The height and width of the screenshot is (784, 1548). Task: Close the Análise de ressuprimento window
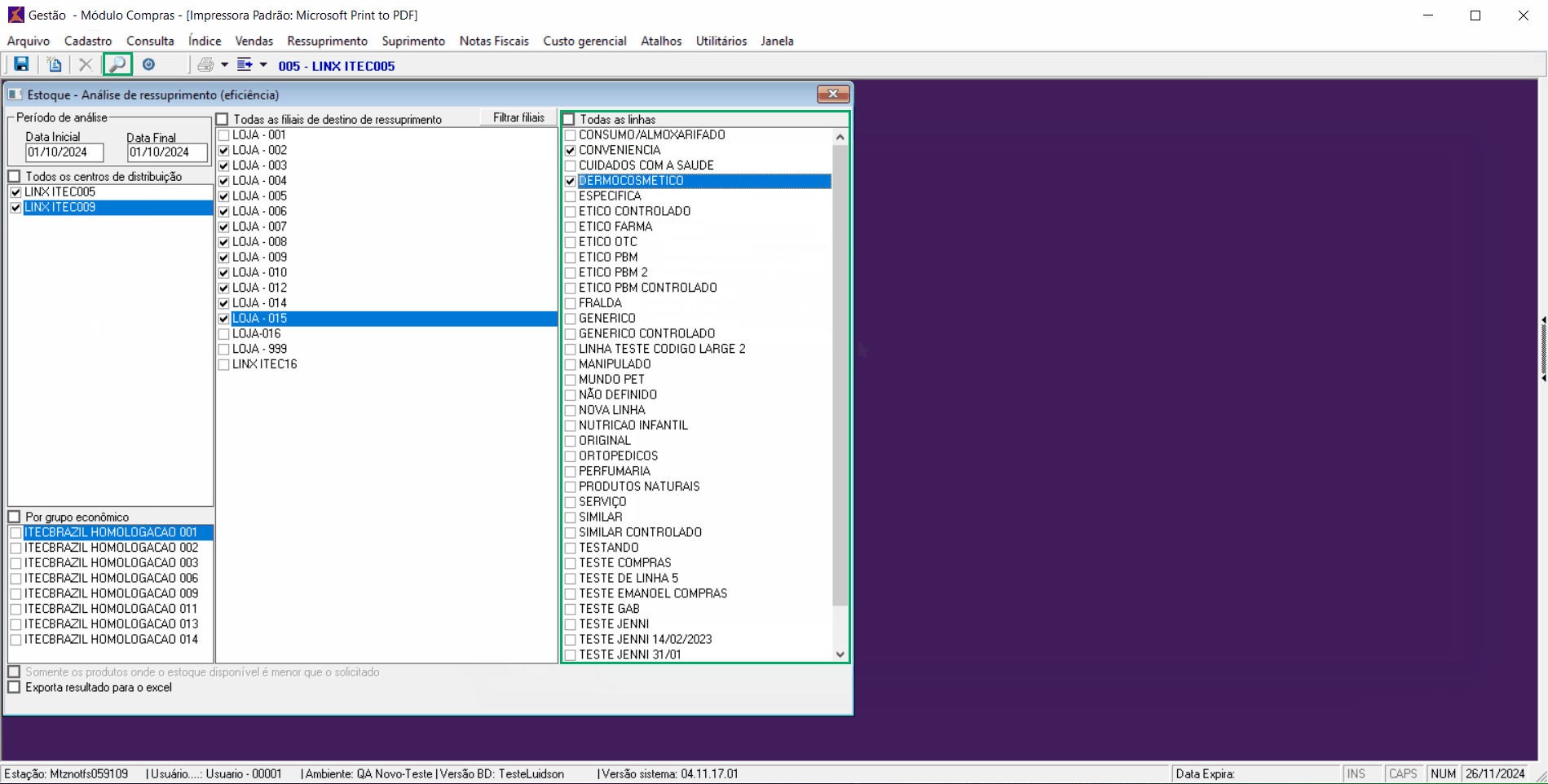tap(833, 95)
